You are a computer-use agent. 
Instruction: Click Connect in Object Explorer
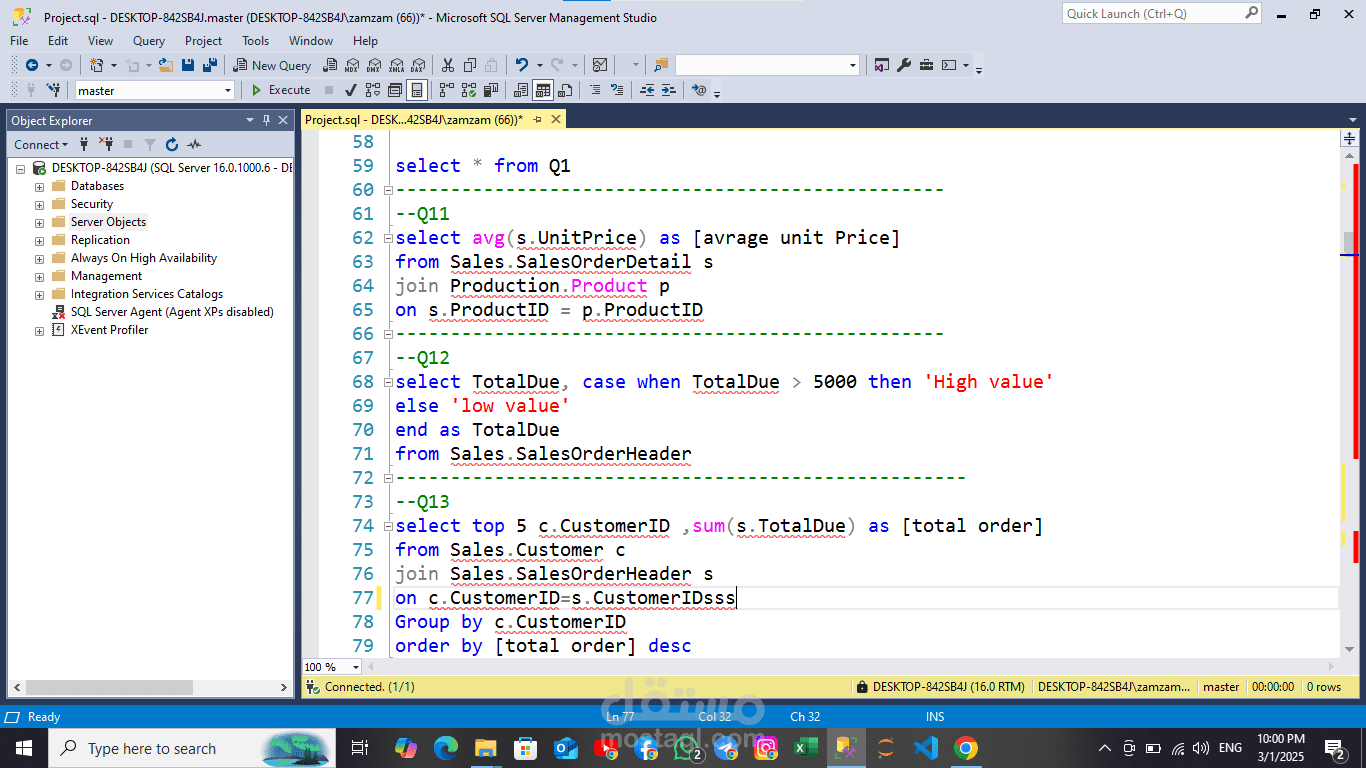tap(35, 144)
